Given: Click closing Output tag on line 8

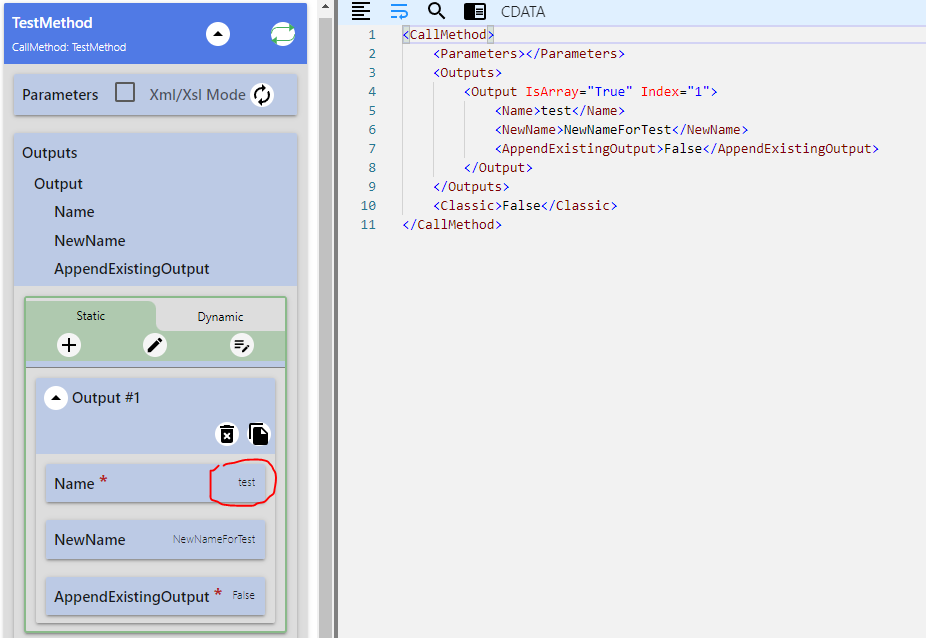Looking at the screenshot, I should click(498, 167).
